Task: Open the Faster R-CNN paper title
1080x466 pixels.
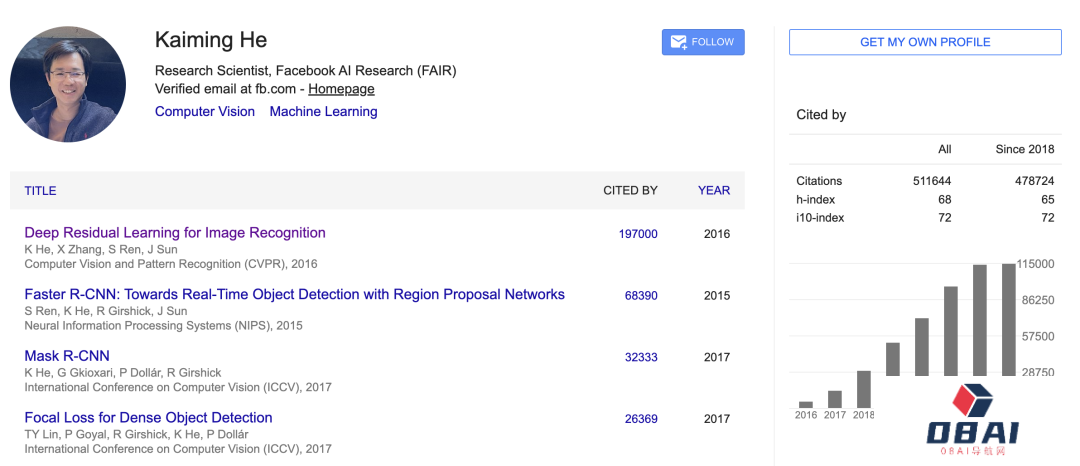Action: 294,295
